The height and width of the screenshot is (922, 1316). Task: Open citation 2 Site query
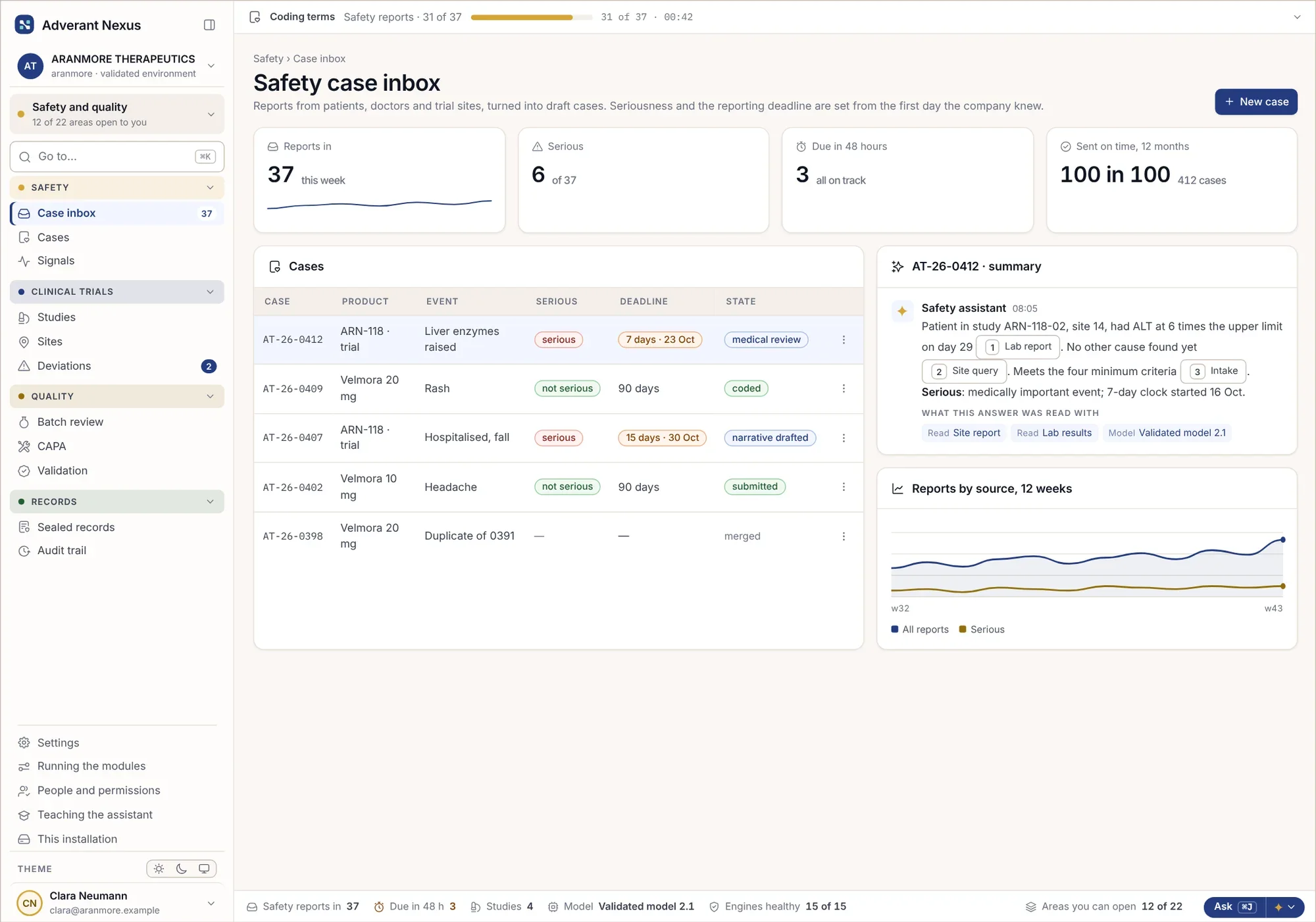point(965,371)
